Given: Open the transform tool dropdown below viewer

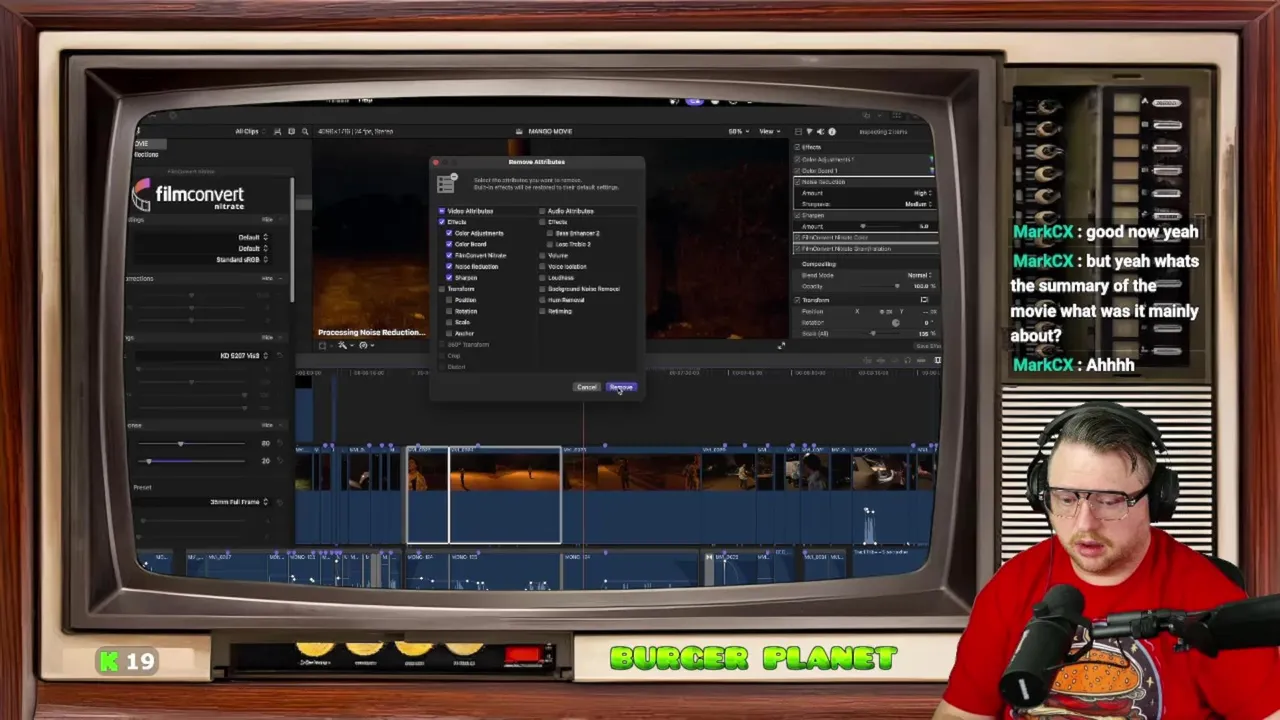Looking at the screenshot, I should 324,345.
